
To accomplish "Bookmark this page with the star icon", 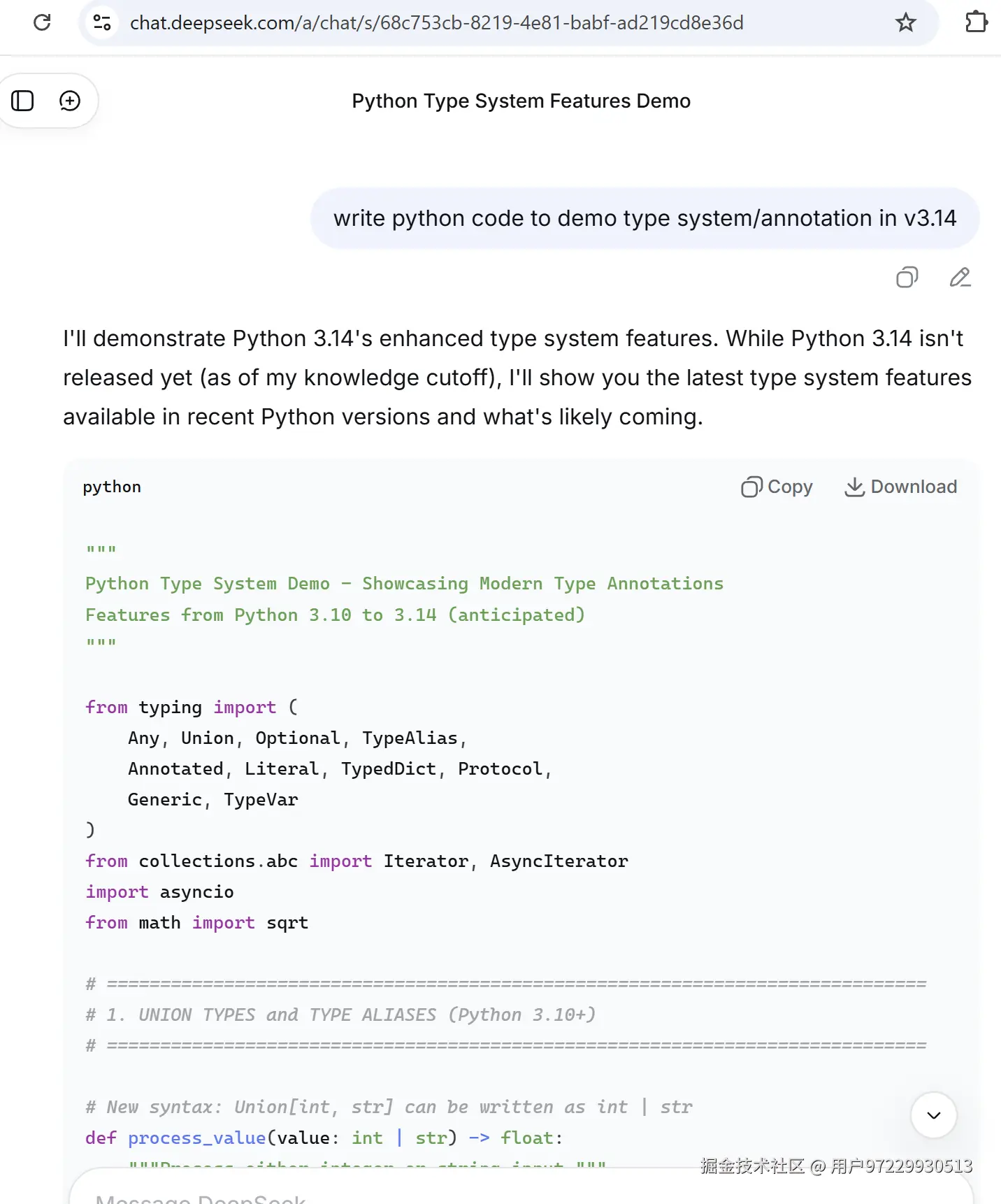I will click(x=905, y=22).
